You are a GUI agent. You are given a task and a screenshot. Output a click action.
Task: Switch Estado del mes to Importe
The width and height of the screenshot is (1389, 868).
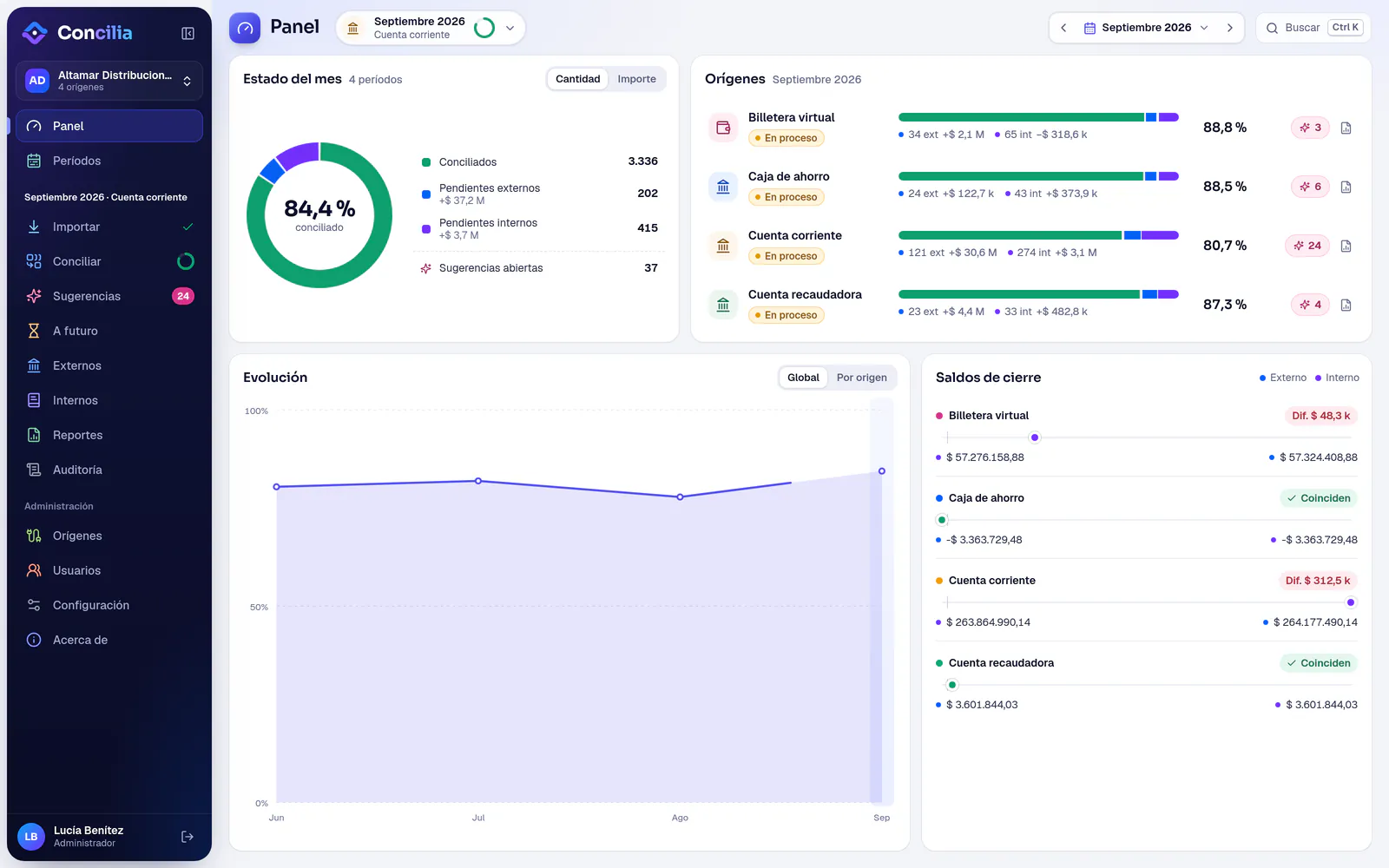coord(636,79)
